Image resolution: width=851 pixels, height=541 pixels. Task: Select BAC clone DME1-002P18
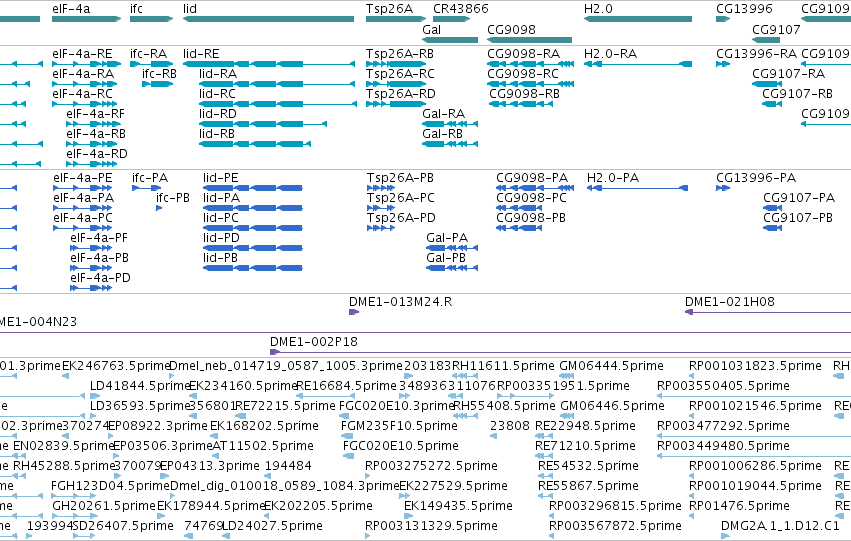click(561, 352)
